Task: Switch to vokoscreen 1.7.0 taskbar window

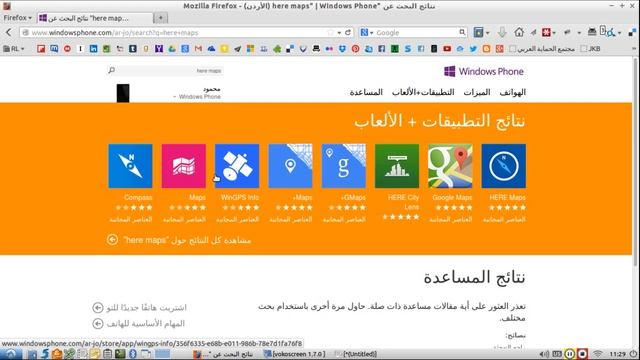Action: [295, 354]
